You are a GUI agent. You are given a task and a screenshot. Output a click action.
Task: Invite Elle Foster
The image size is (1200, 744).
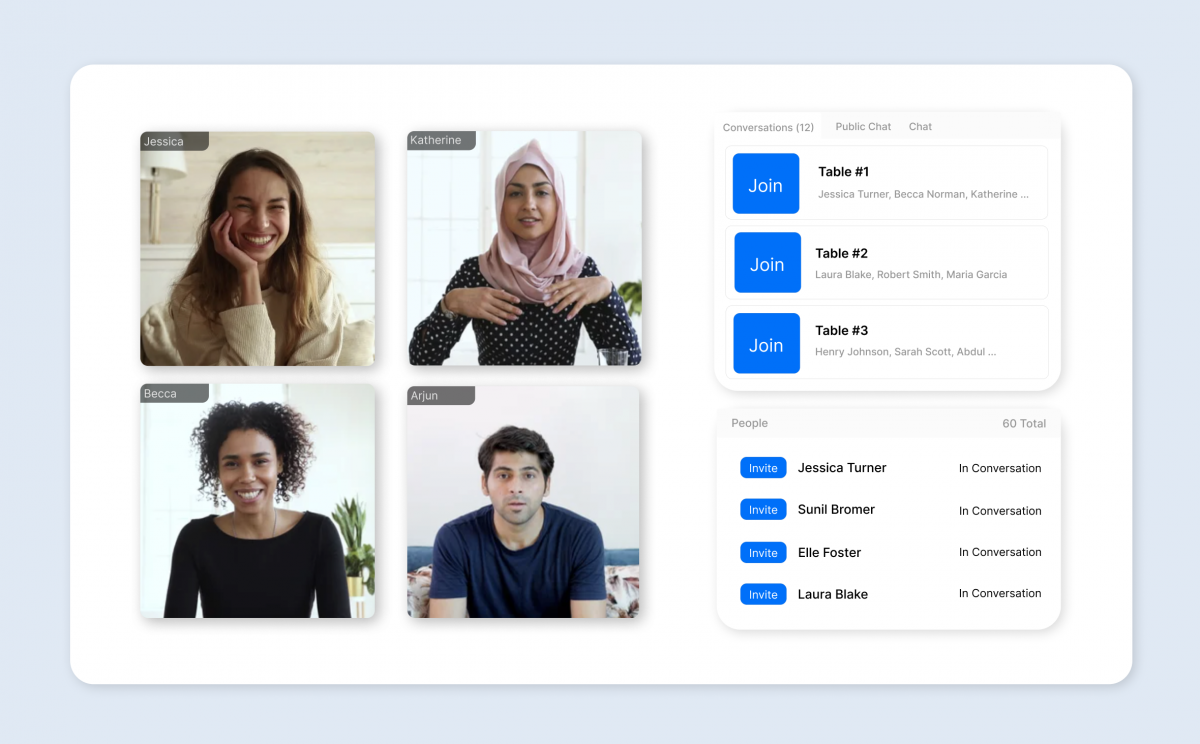coord(763,552)
